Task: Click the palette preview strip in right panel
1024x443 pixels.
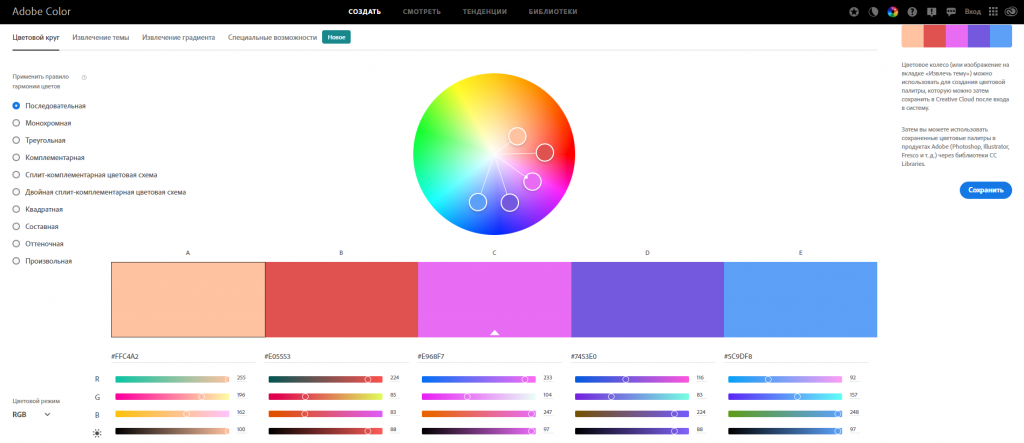Action: [957, 36]
